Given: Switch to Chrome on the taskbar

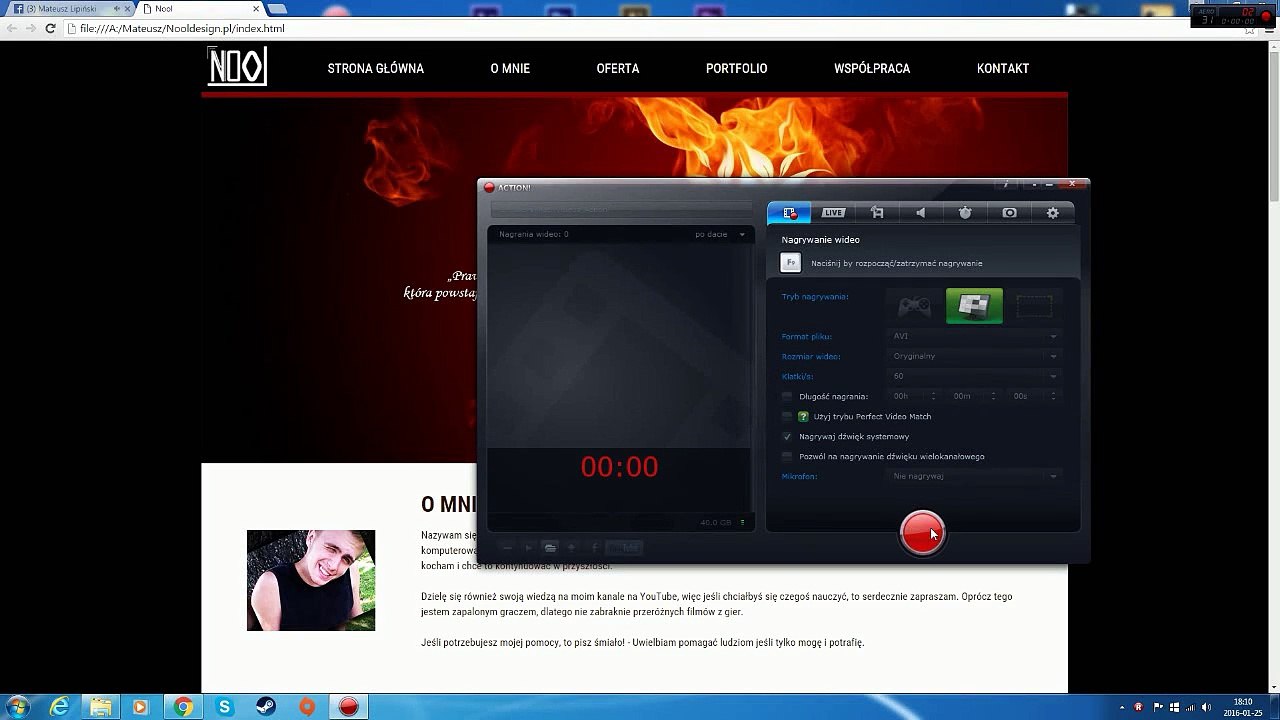Looking at the screenshot, I should [x=183, y=707].
